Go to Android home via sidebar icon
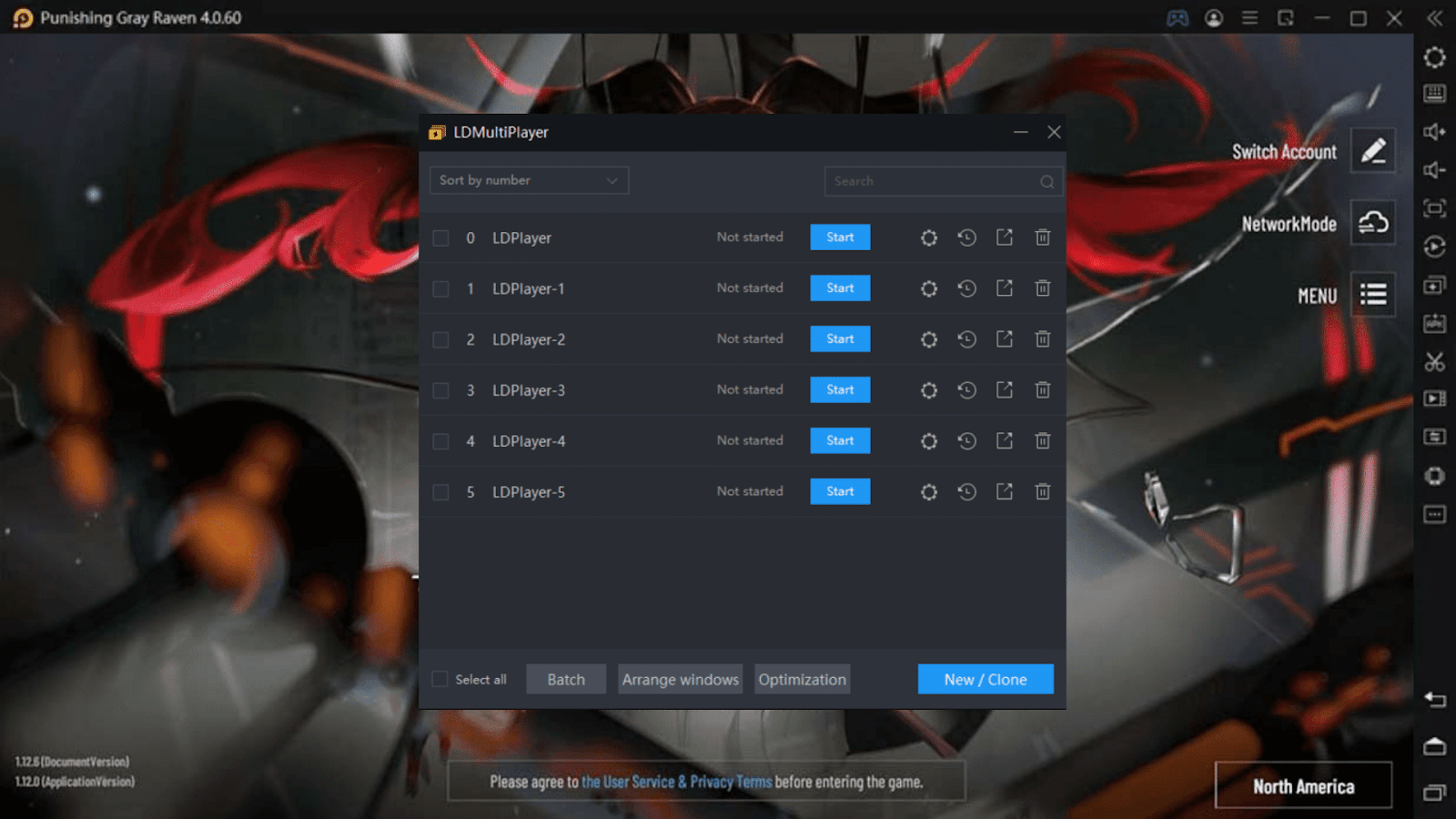 [1434, 746]
